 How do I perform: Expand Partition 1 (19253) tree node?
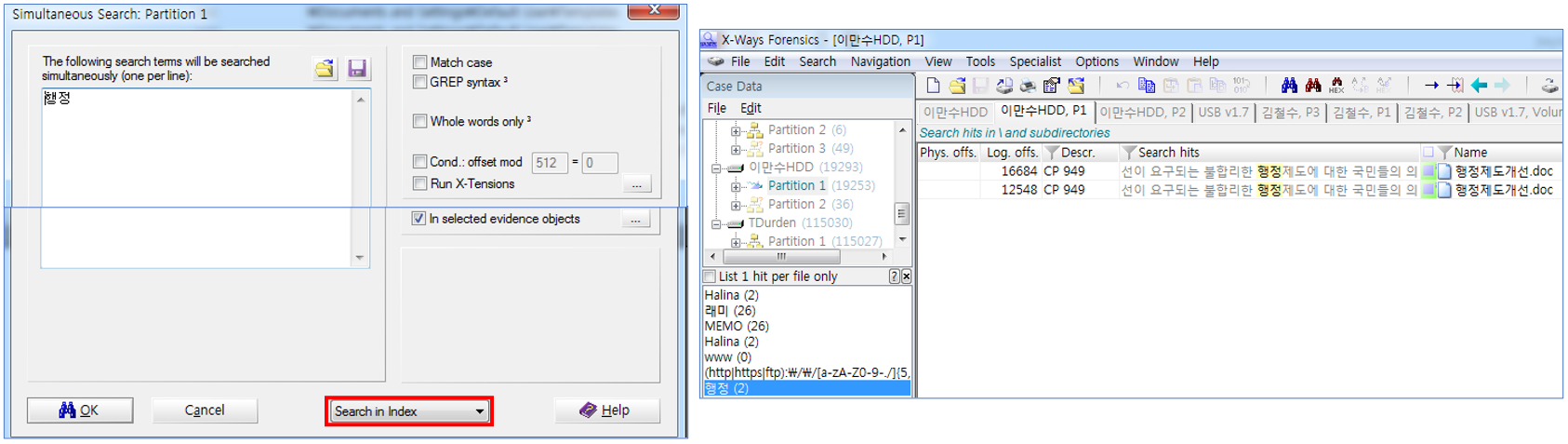pyautogui.click(x=736, y=186)
